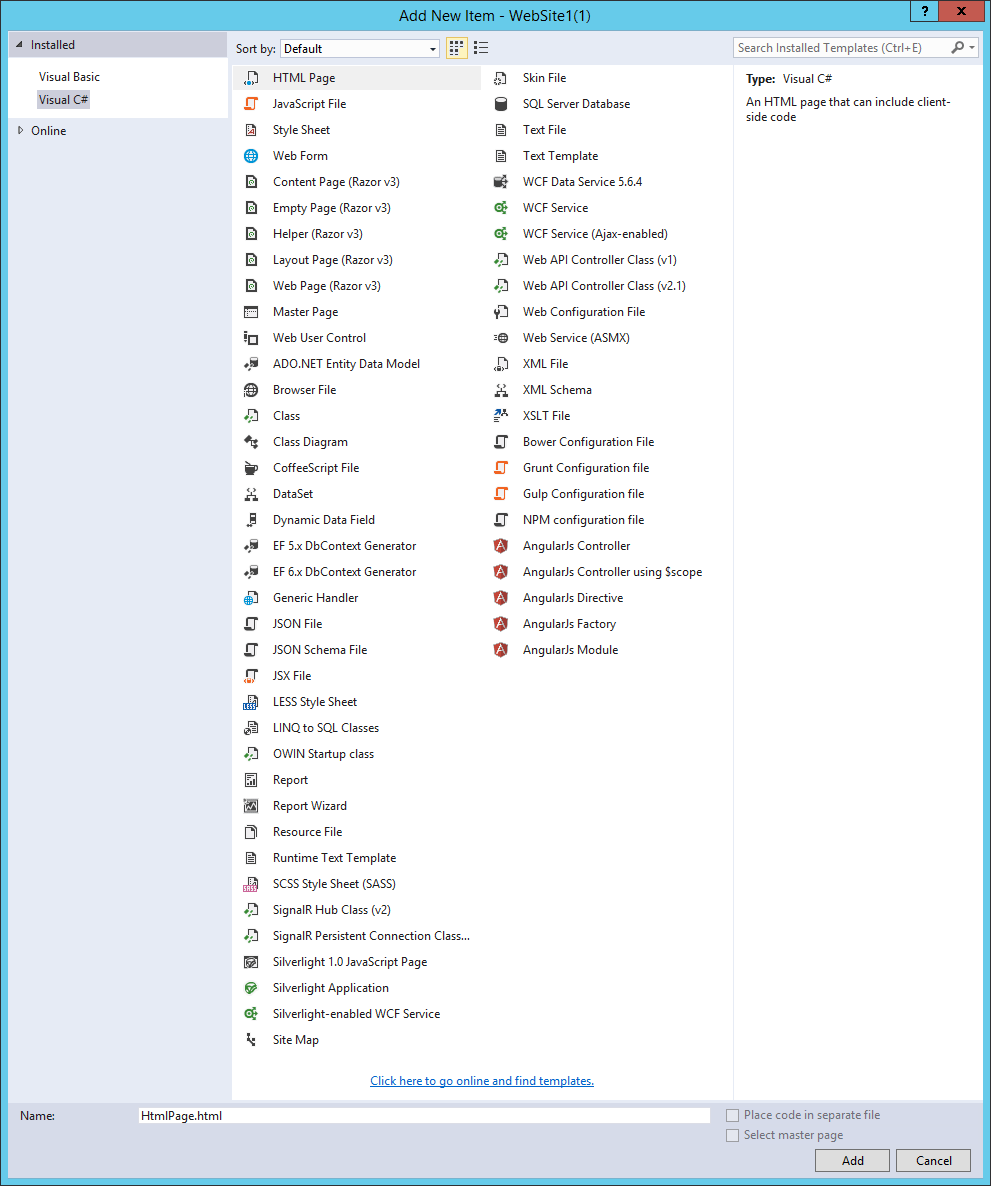Select the SQL Server Database icon
Screen dimensions: 991x1186
point(501,104)
